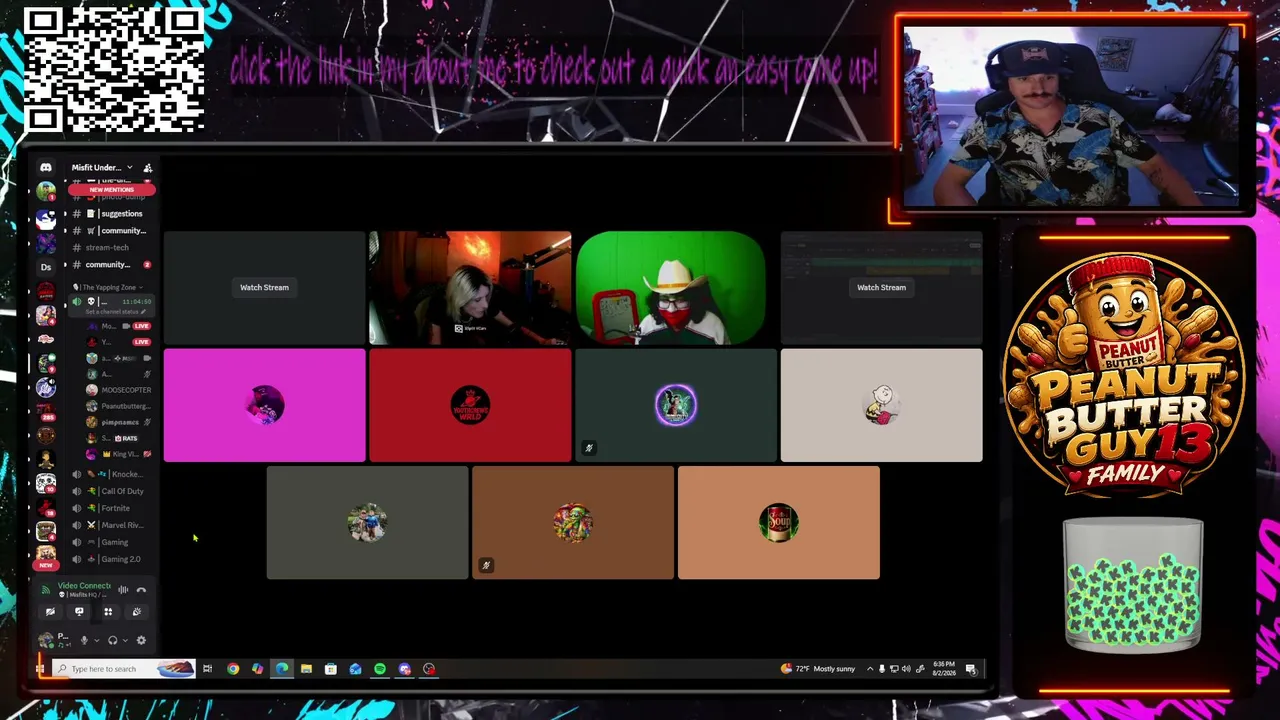The height and width of the screenshot is (720, 1280).
Task: Select the tan Soup avatar participant tile
Action: [x=779, y=523]
